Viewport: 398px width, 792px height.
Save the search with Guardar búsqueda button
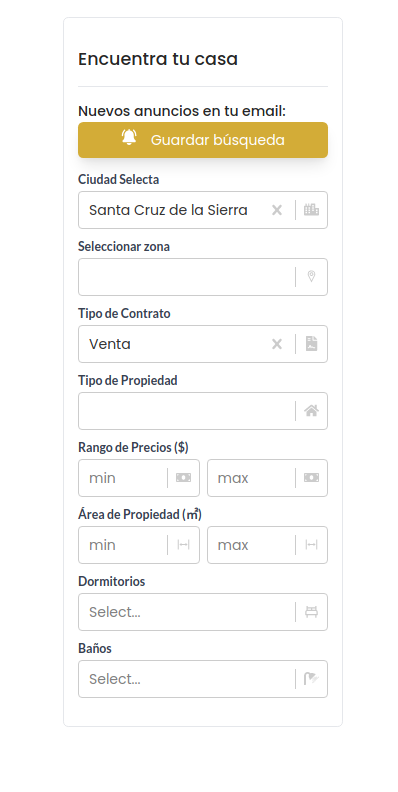pos(203,140)
